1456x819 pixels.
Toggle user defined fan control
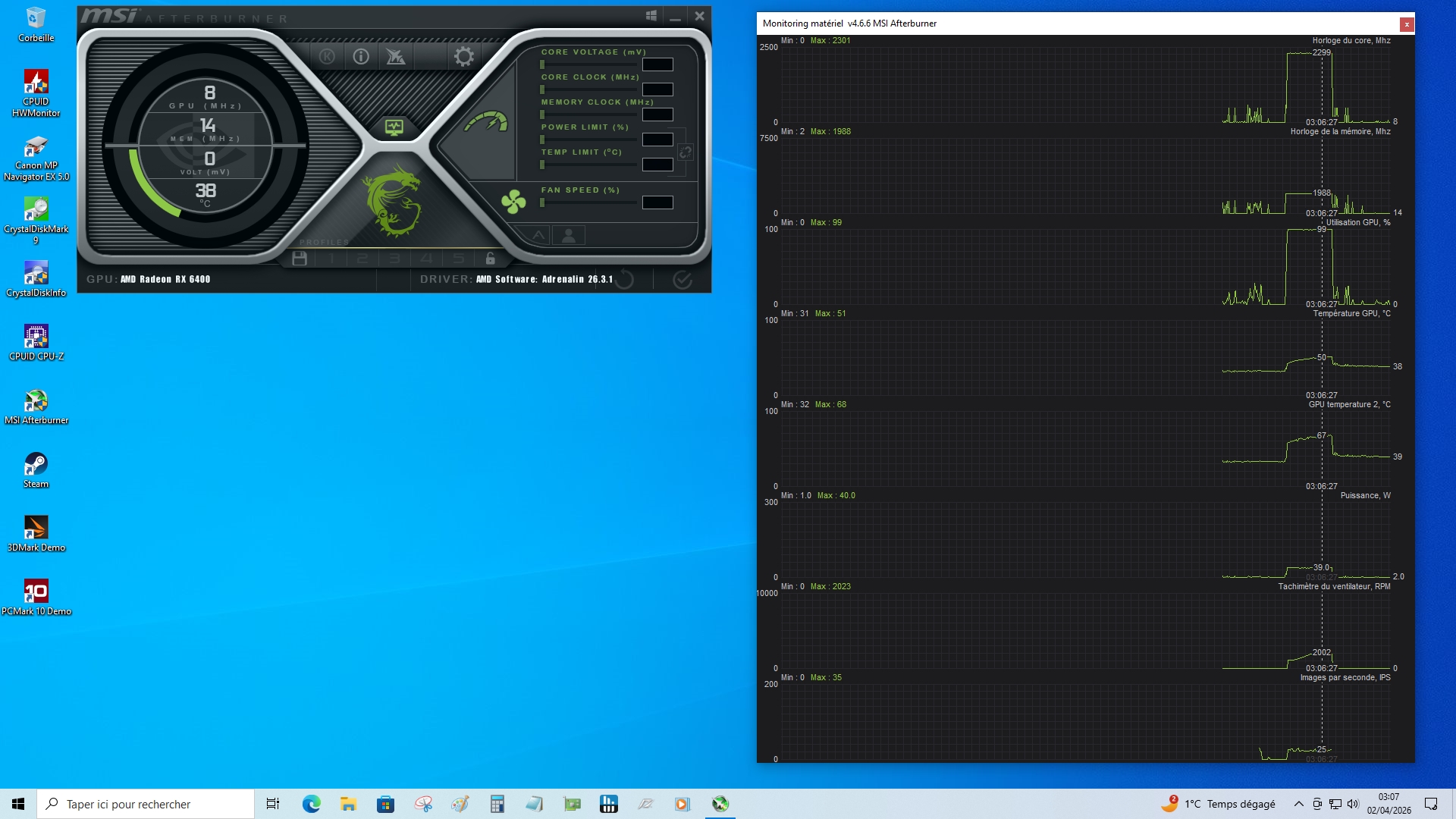[x=569, y=236]
